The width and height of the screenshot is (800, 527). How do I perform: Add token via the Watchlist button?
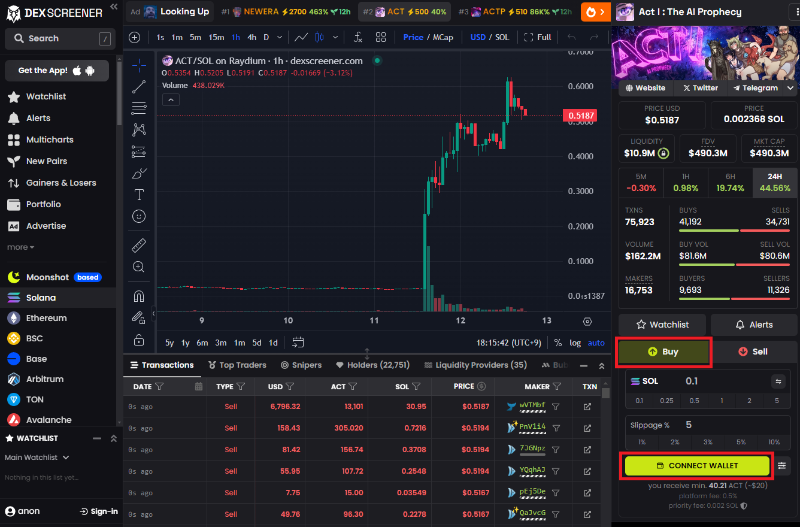point(662,324)
